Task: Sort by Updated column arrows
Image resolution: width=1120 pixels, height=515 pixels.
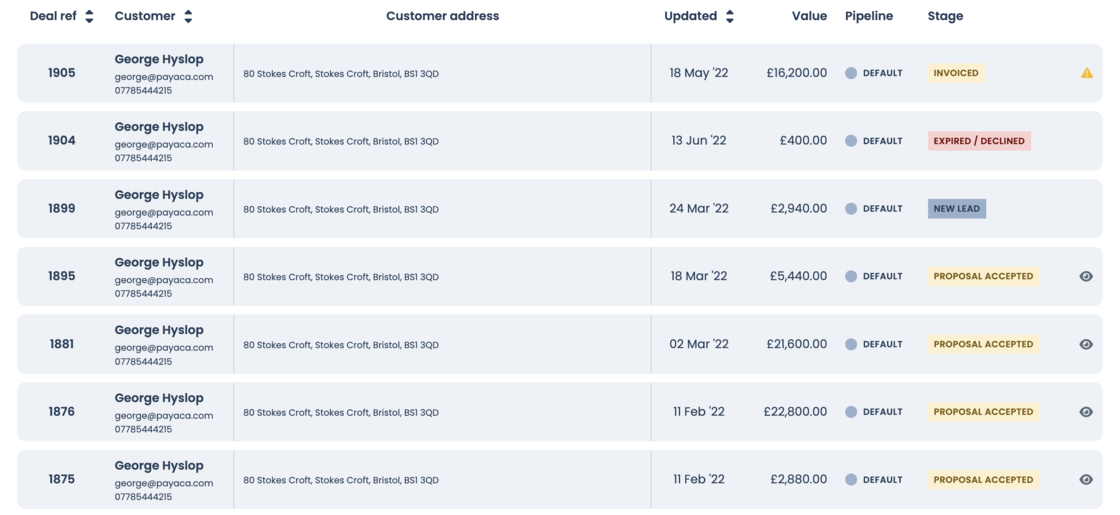Action: pos(730,17)
